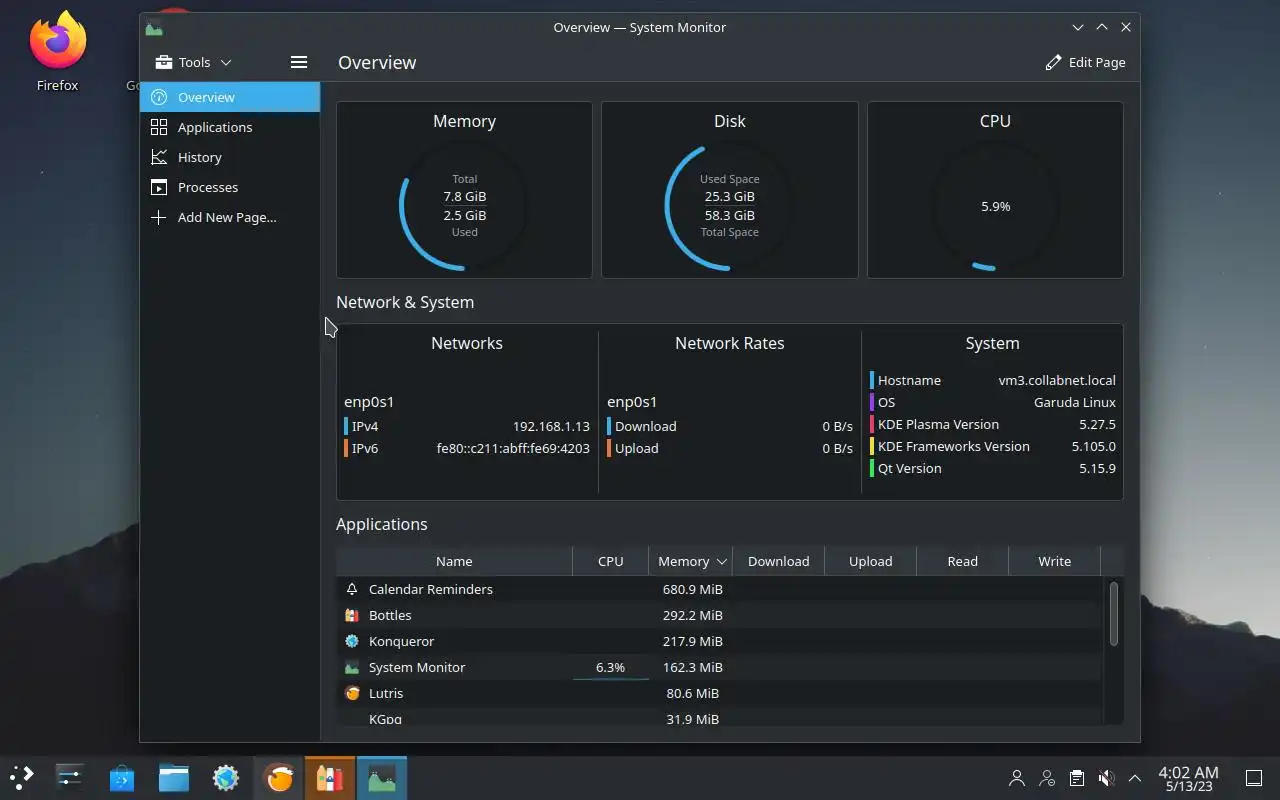Viewport: 1280px width, 800px height.
Task: Click the IPv4 address 192.168.1.13
Action: tap(551, 426)
